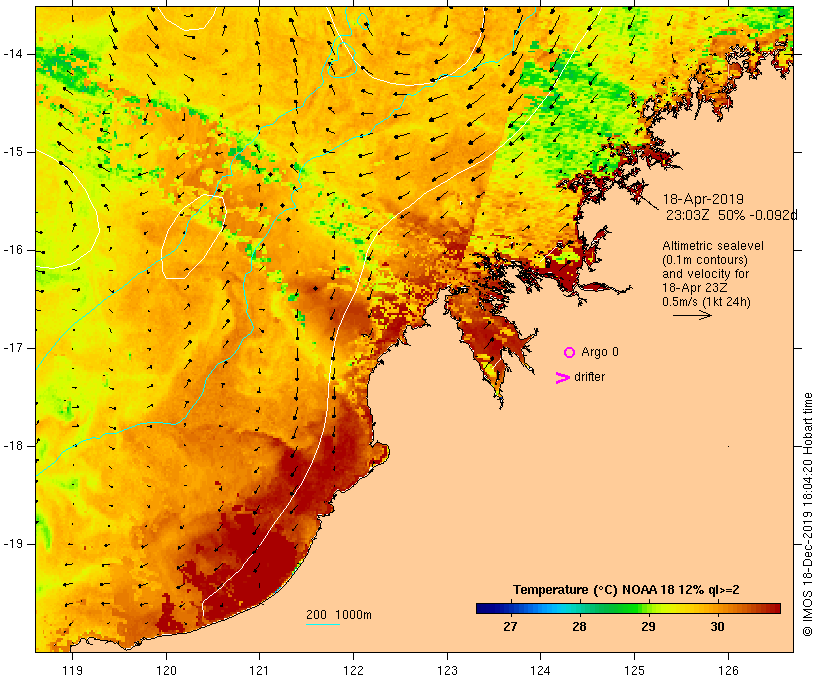Click the 'drifter' legend label
The image size is (820, 680).
pyautogui.click(x=589, y=377)
